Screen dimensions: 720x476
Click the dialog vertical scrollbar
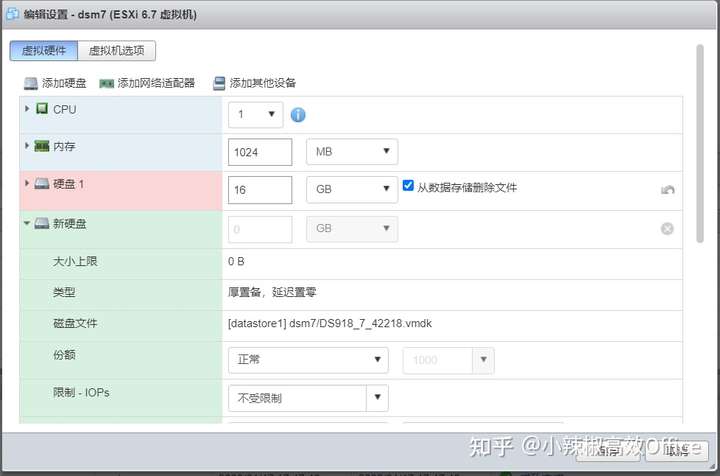tap(700, 143)
